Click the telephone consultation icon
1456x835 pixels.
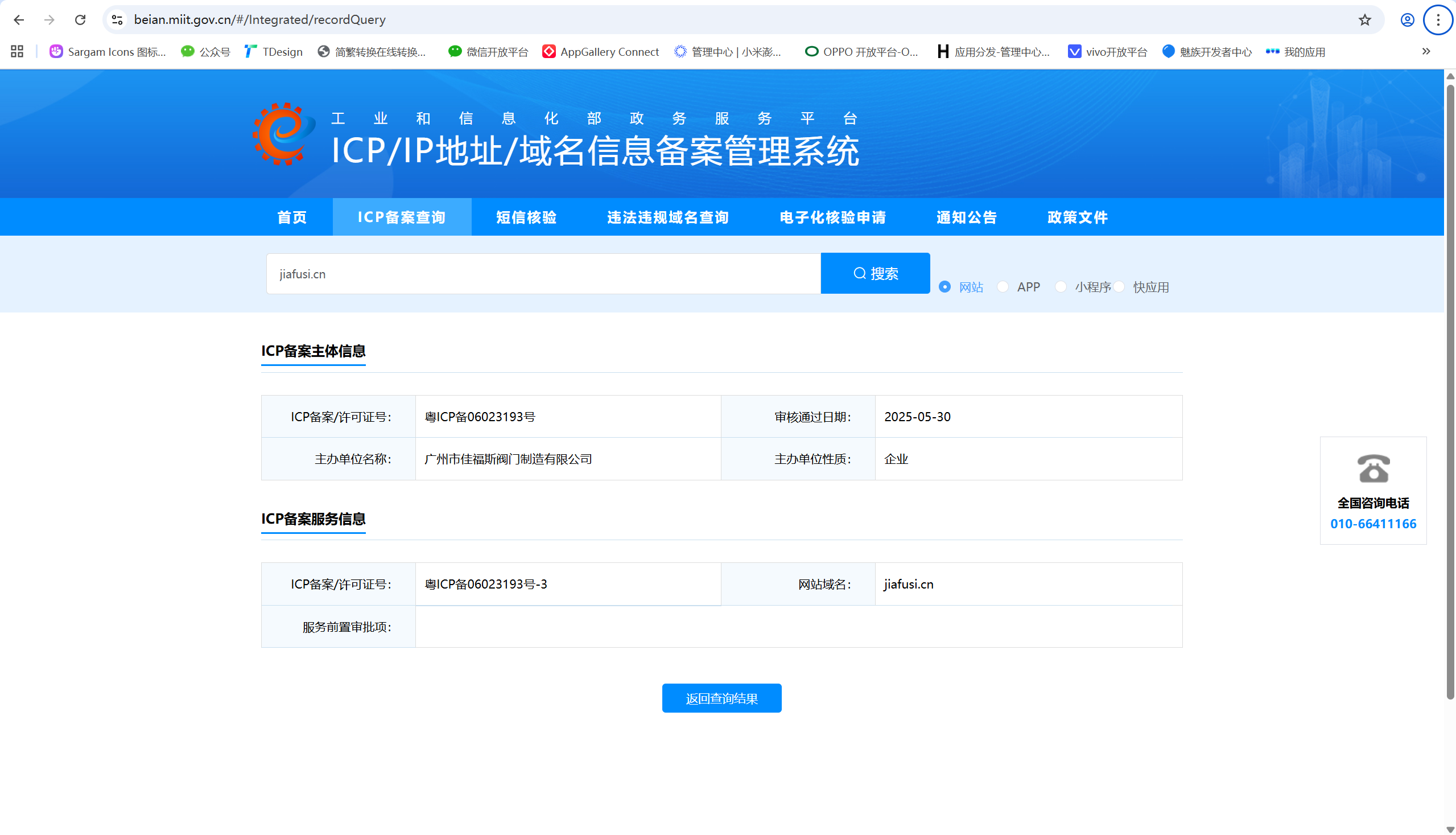1373,469
